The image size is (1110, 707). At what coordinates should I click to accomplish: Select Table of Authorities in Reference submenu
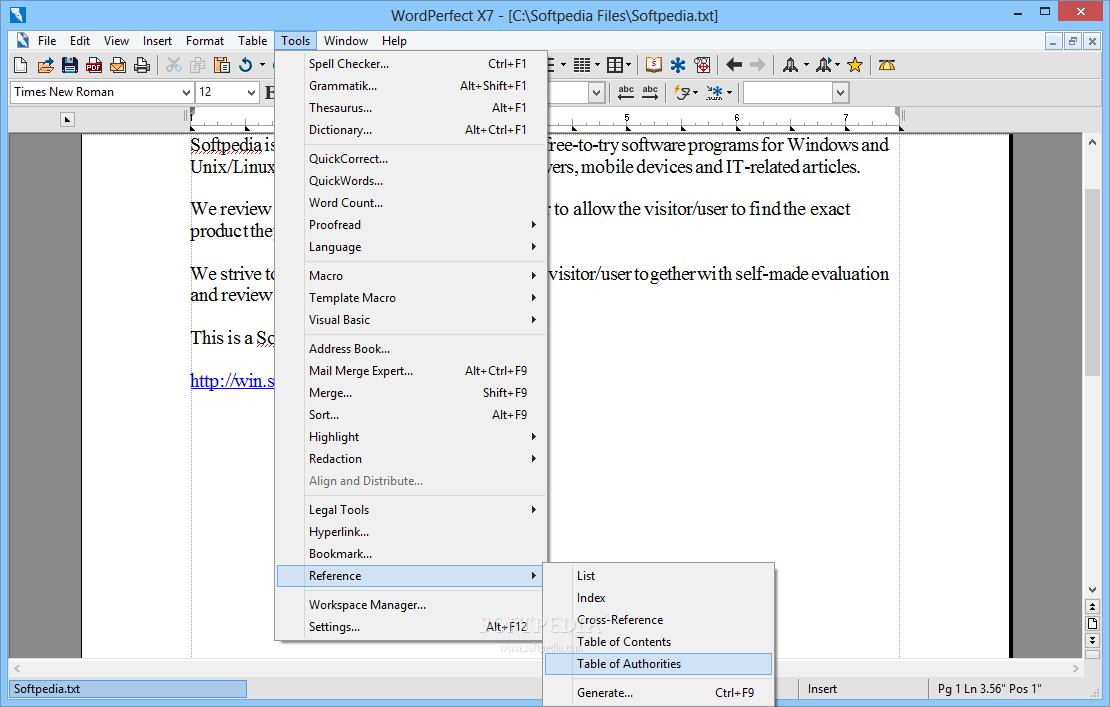658,664
